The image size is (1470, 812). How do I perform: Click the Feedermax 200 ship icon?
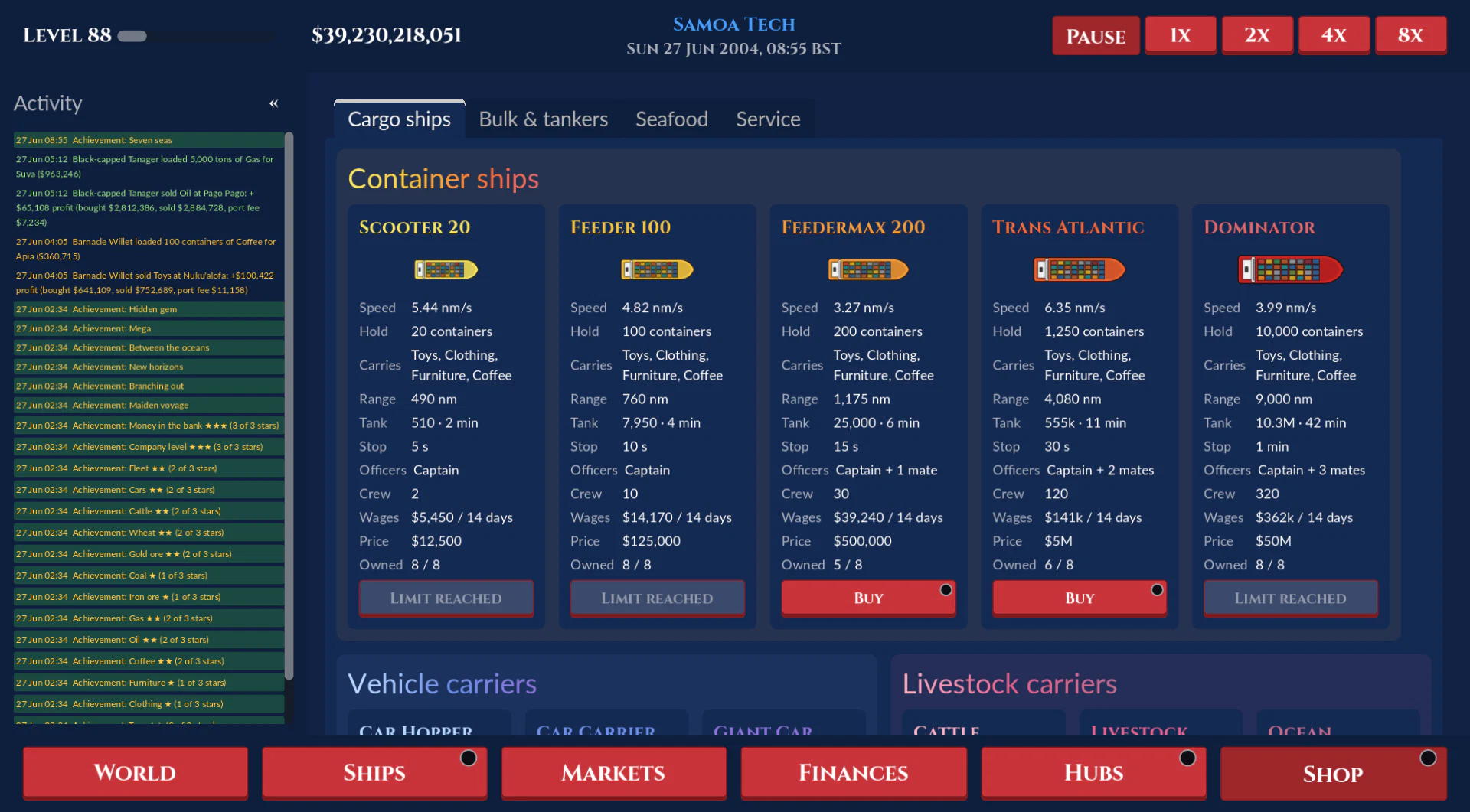tap(868, 269)
